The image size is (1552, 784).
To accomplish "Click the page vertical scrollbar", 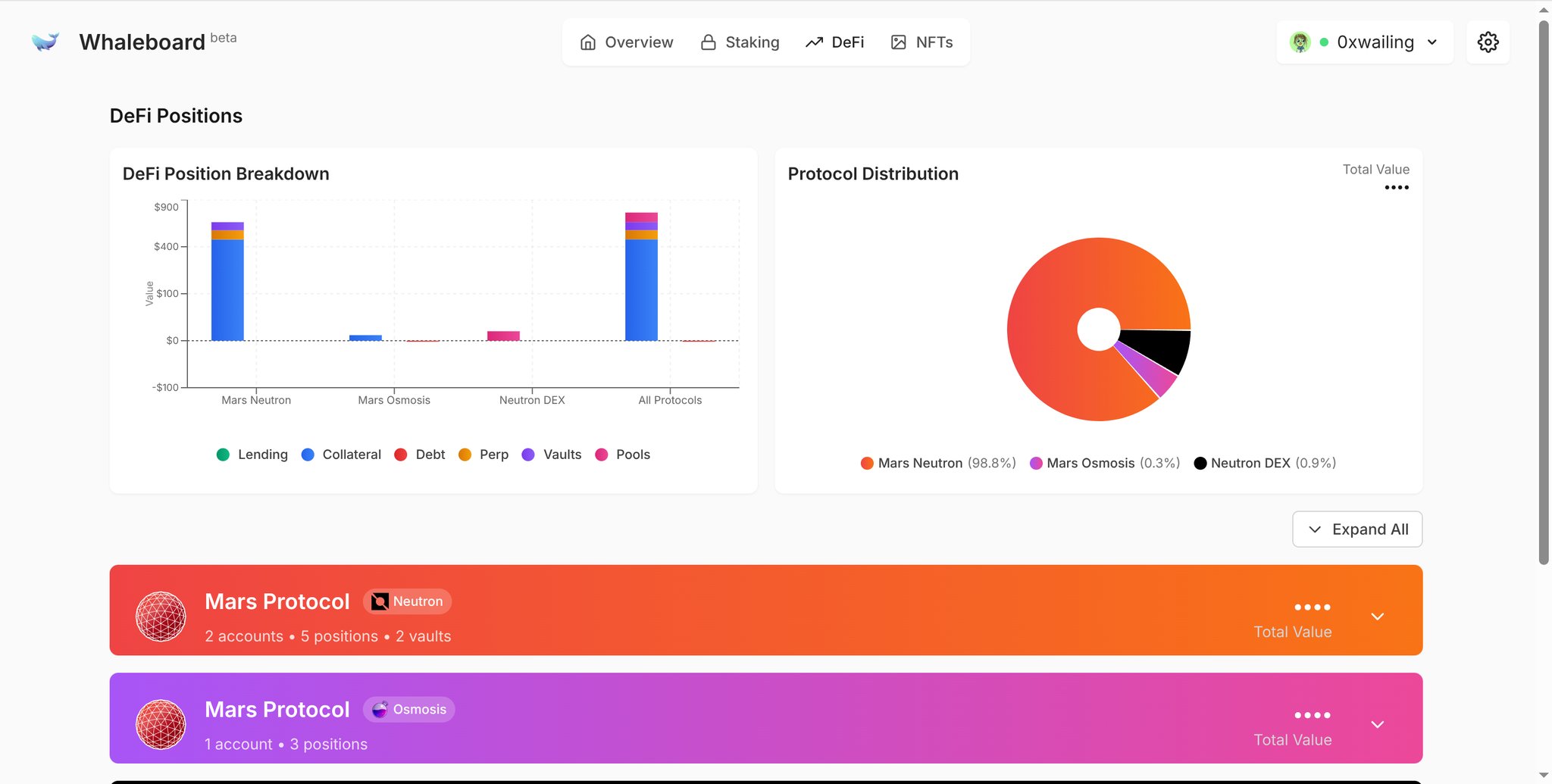I will click(x=1544, y=292).
